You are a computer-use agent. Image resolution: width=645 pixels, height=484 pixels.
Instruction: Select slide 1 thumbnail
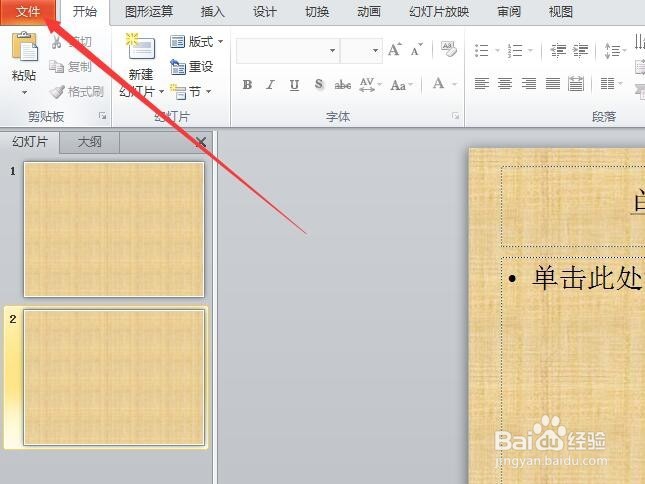coord(114,229)
